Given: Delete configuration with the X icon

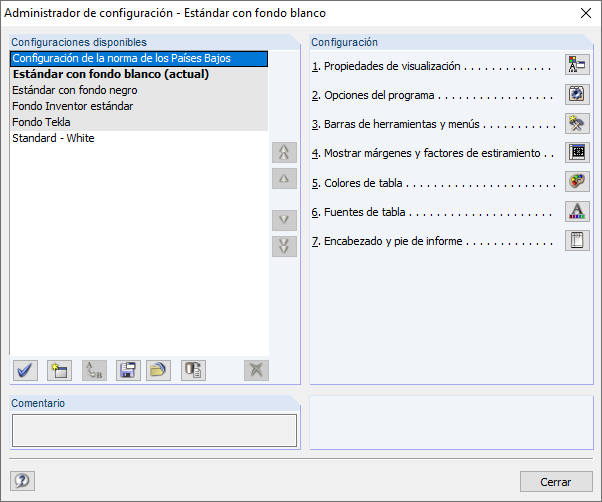Looking at the screenshot, I should click(x=256, y=370).
